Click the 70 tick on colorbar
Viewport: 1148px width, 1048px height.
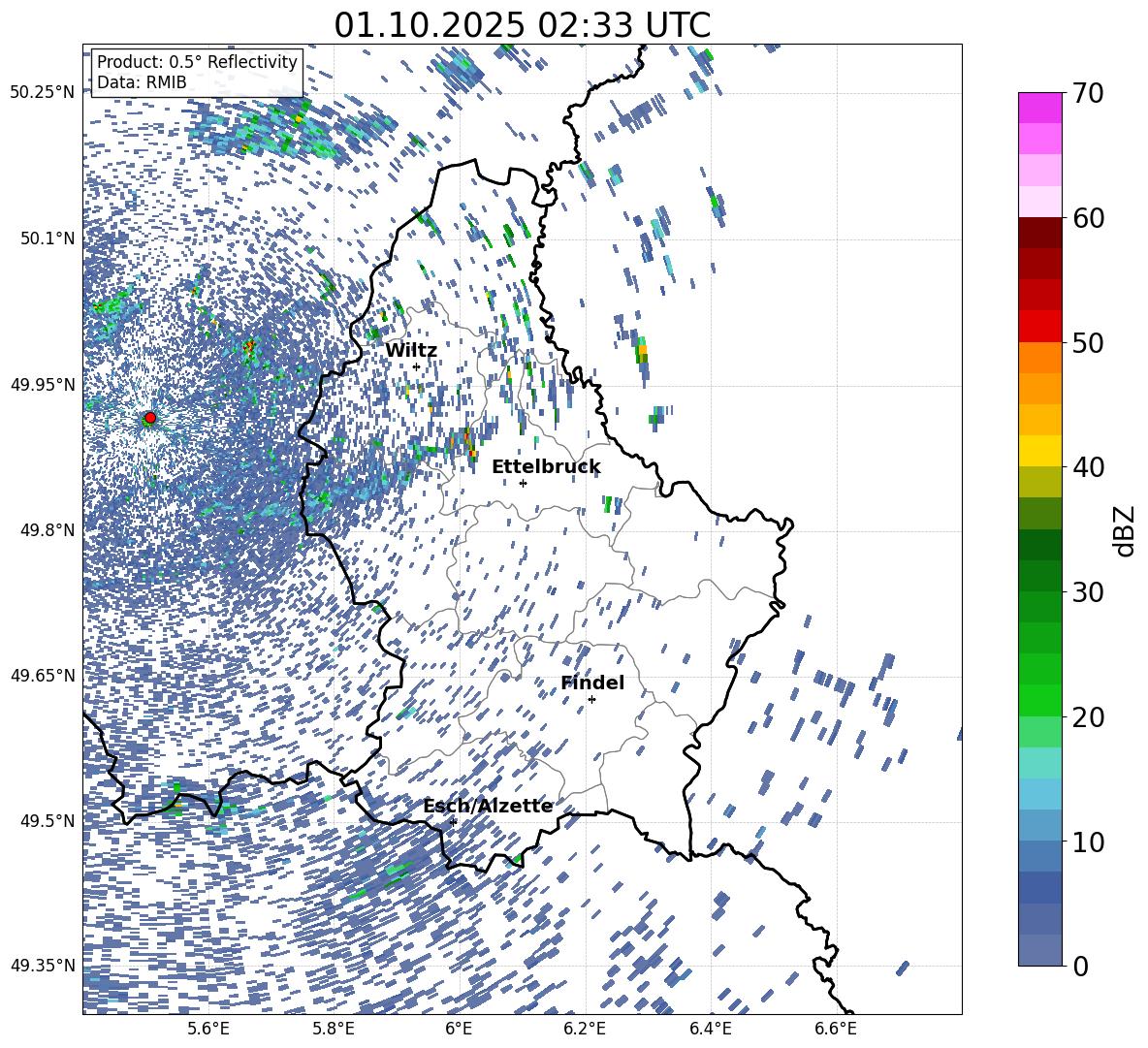pyautogui.click(x=1088, y=94)
